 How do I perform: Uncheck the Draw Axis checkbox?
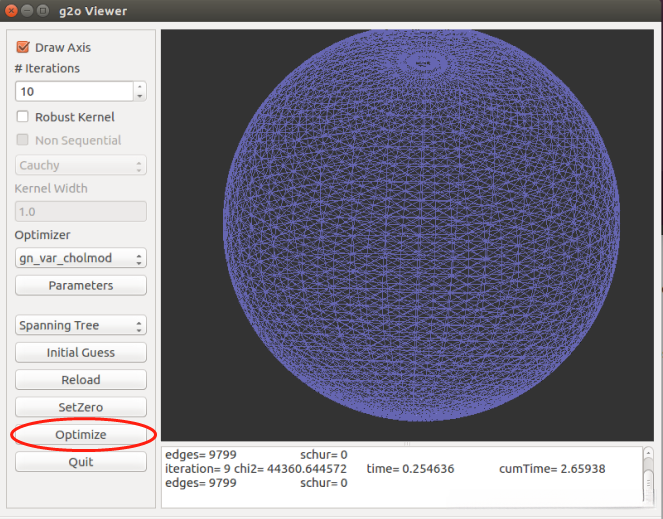click(23, 47)
